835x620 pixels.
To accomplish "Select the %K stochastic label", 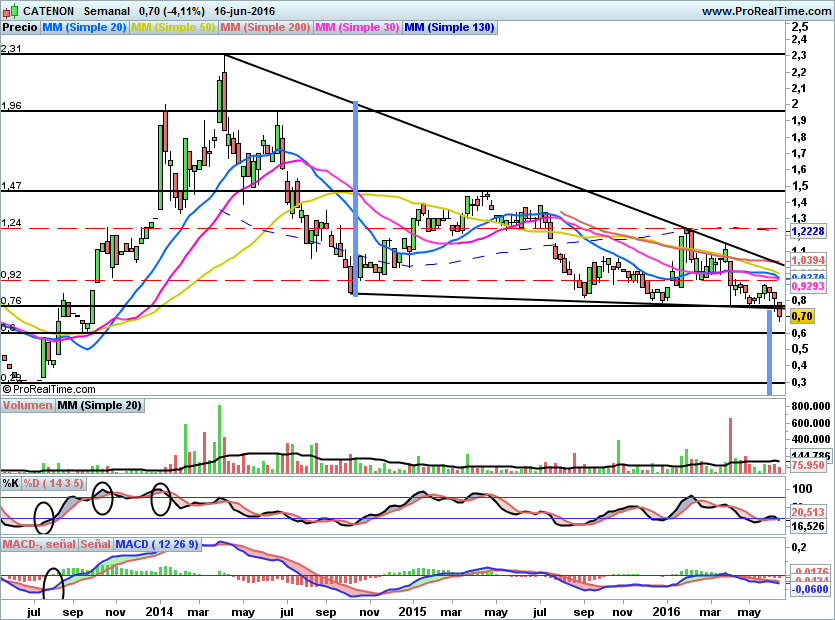I will click(x=11, y=483).
